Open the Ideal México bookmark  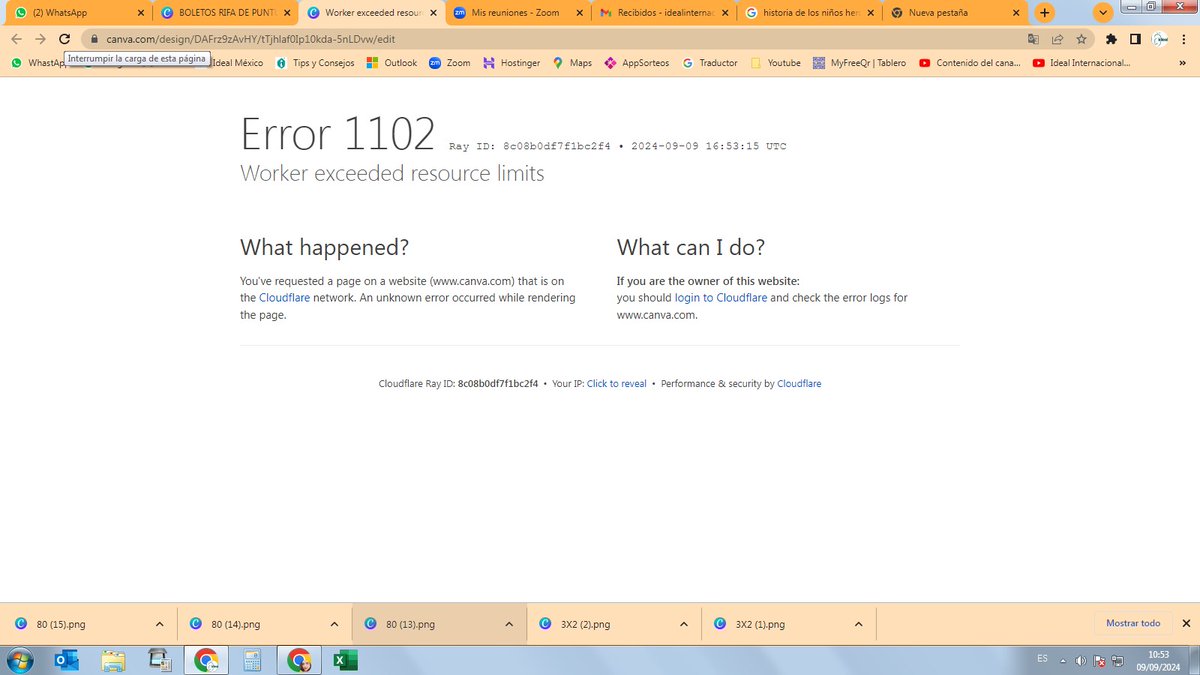pyautogui.click(x=237, y=63)
